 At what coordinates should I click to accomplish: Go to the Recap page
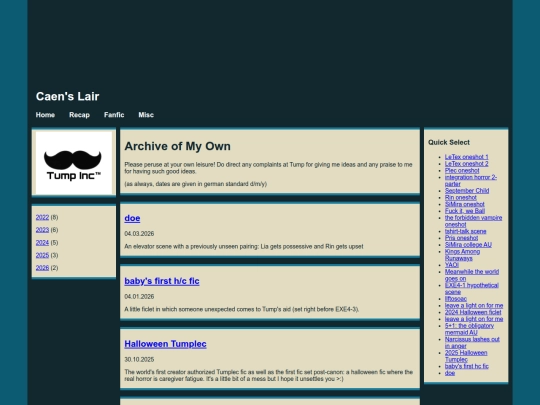79,115
